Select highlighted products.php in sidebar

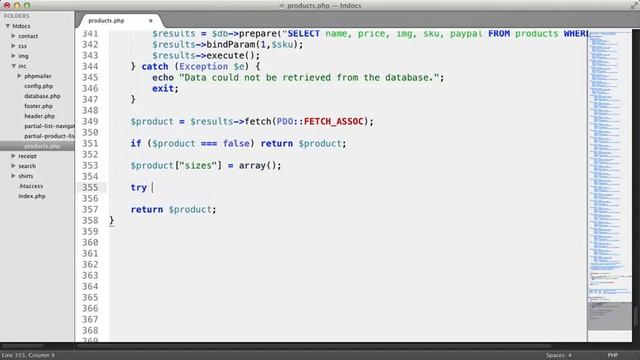42,146
